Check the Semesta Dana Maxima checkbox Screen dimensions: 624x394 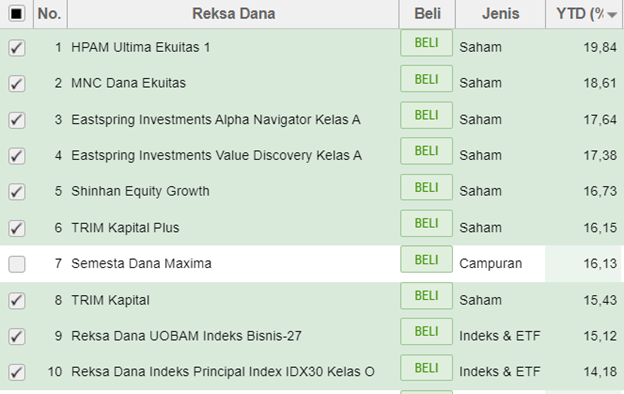pos(17,264)
